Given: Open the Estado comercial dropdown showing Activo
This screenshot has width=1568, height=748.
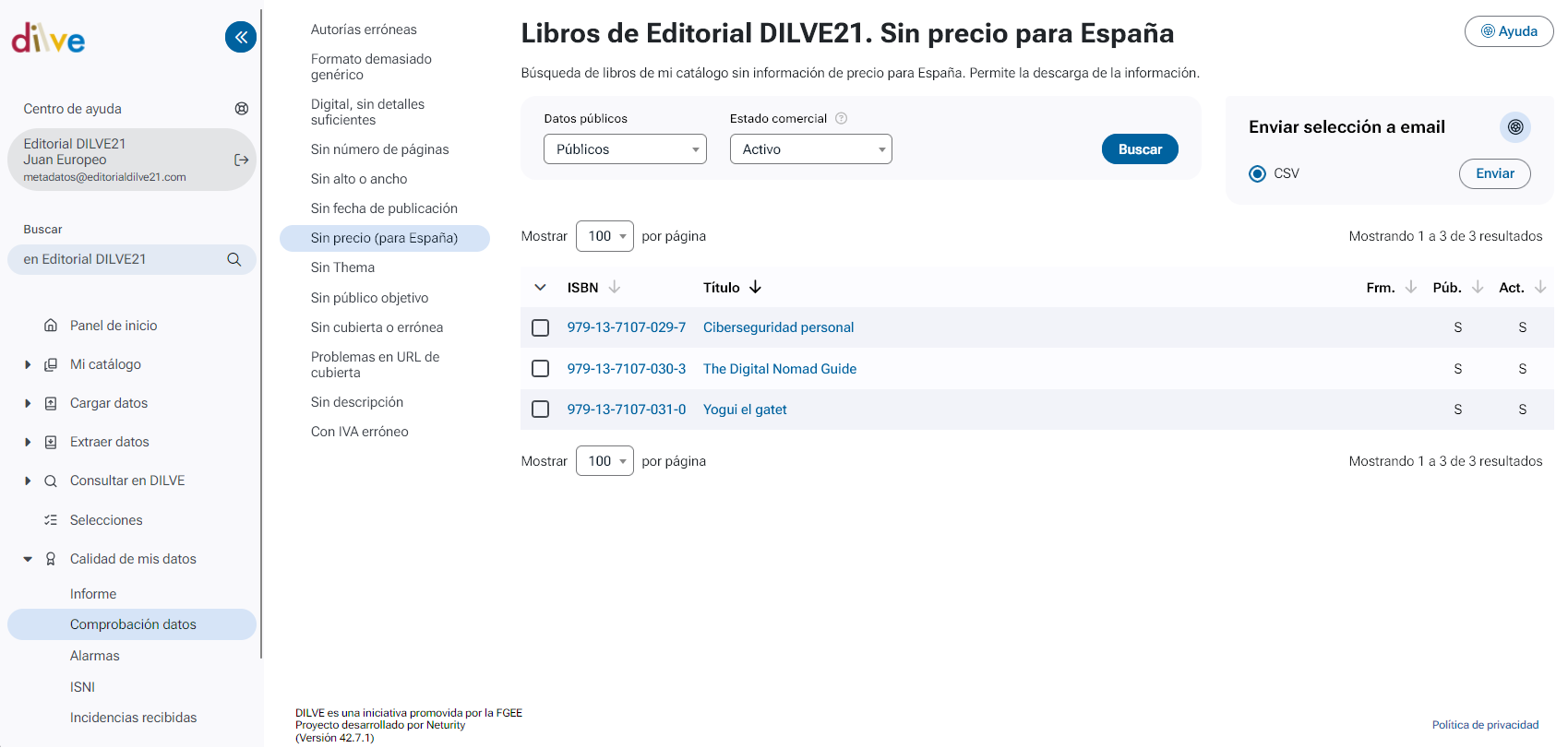Looking at the screenshot, I should click(x=810, y=149).
